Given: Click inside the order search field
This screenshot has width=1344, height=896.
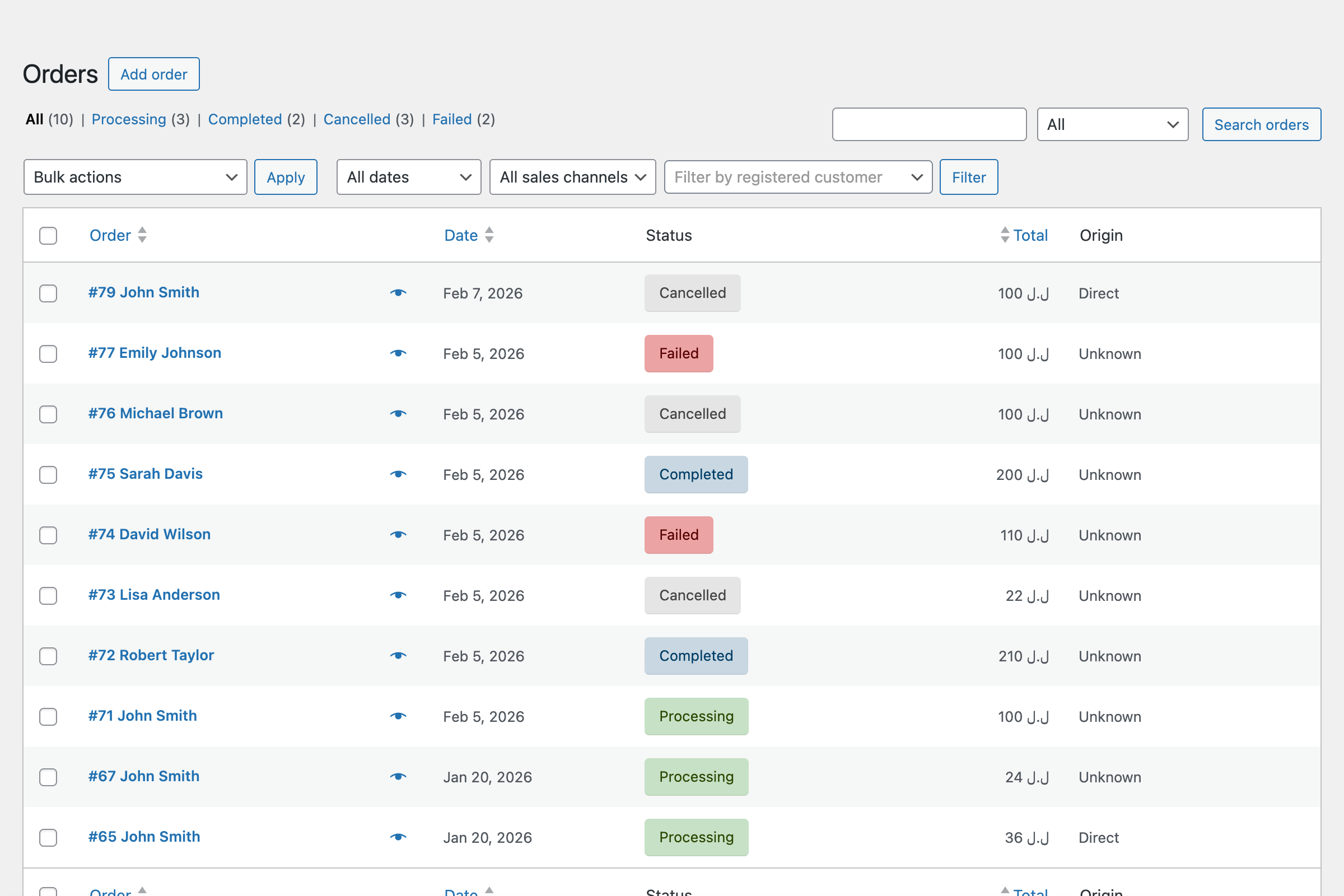Looking at the screenshot, I should (x=928, y=124).
